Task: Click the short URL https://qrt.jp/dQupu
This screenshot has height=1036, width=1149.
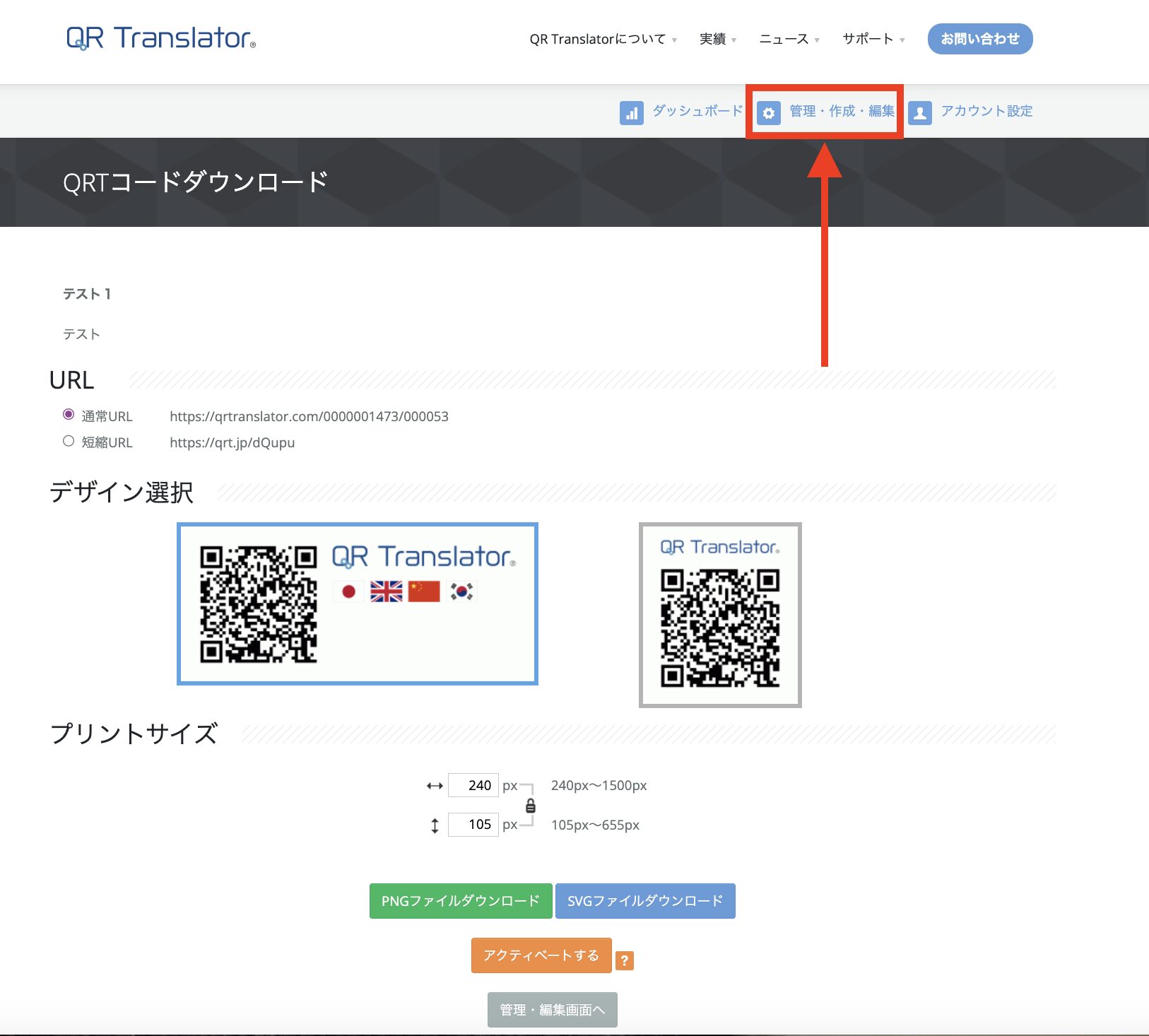Action: 232,442
